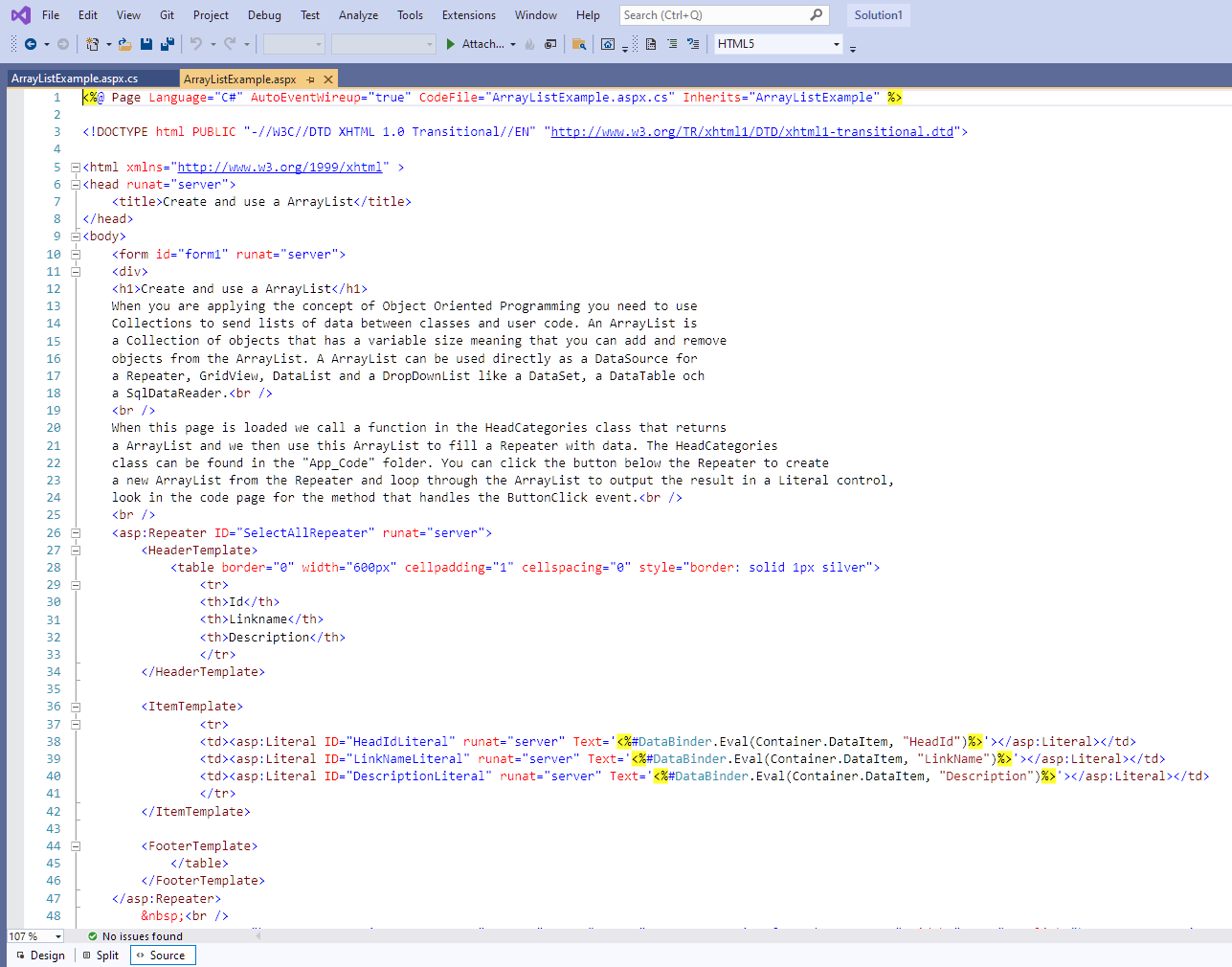The height and width of the screenshot is (967, 1232).
Task: Open the back navigation history dropdown arrow
Action: coord(46,44)
